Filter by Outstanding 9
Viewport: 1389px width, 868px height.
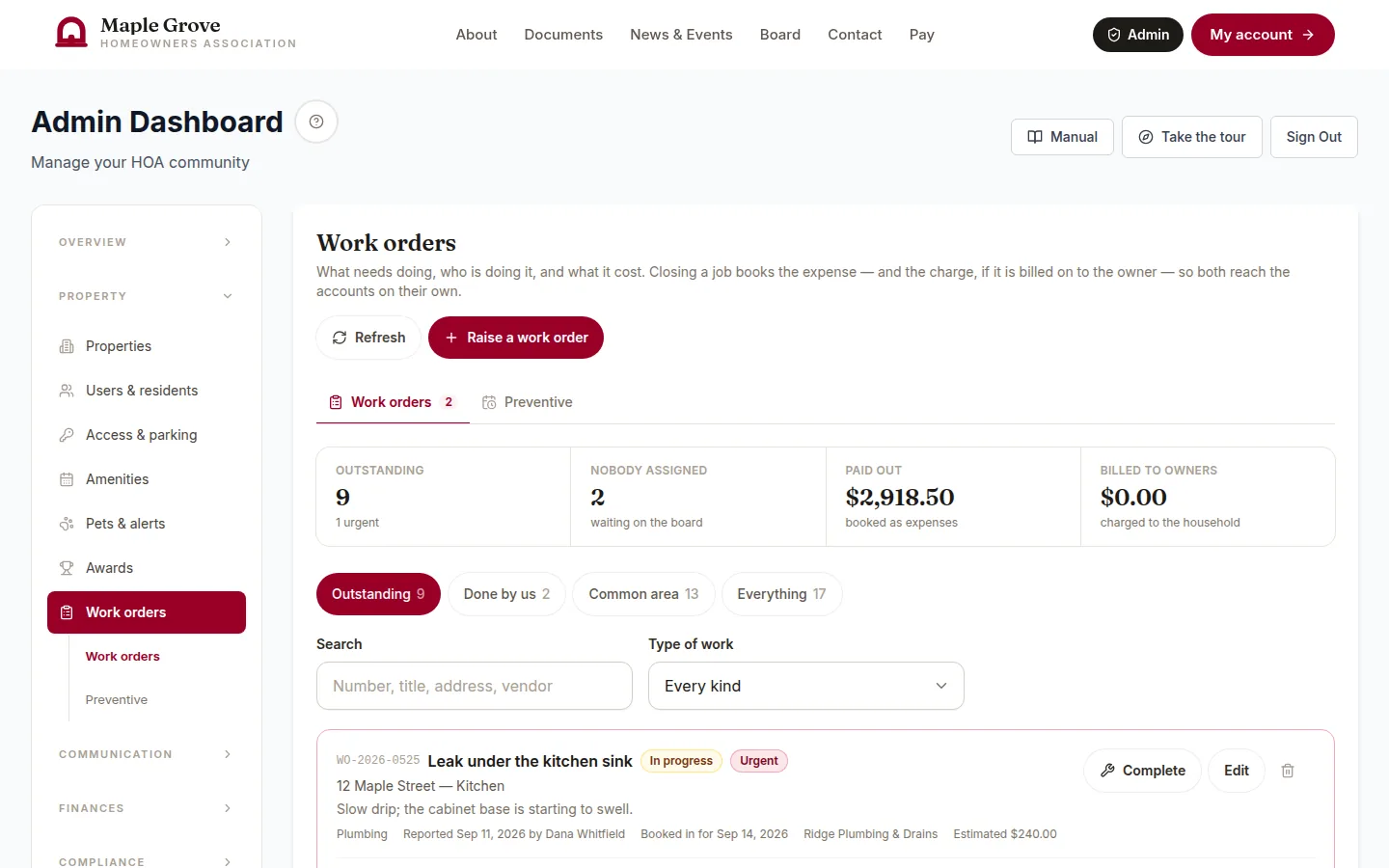click(x=378, y=594)
